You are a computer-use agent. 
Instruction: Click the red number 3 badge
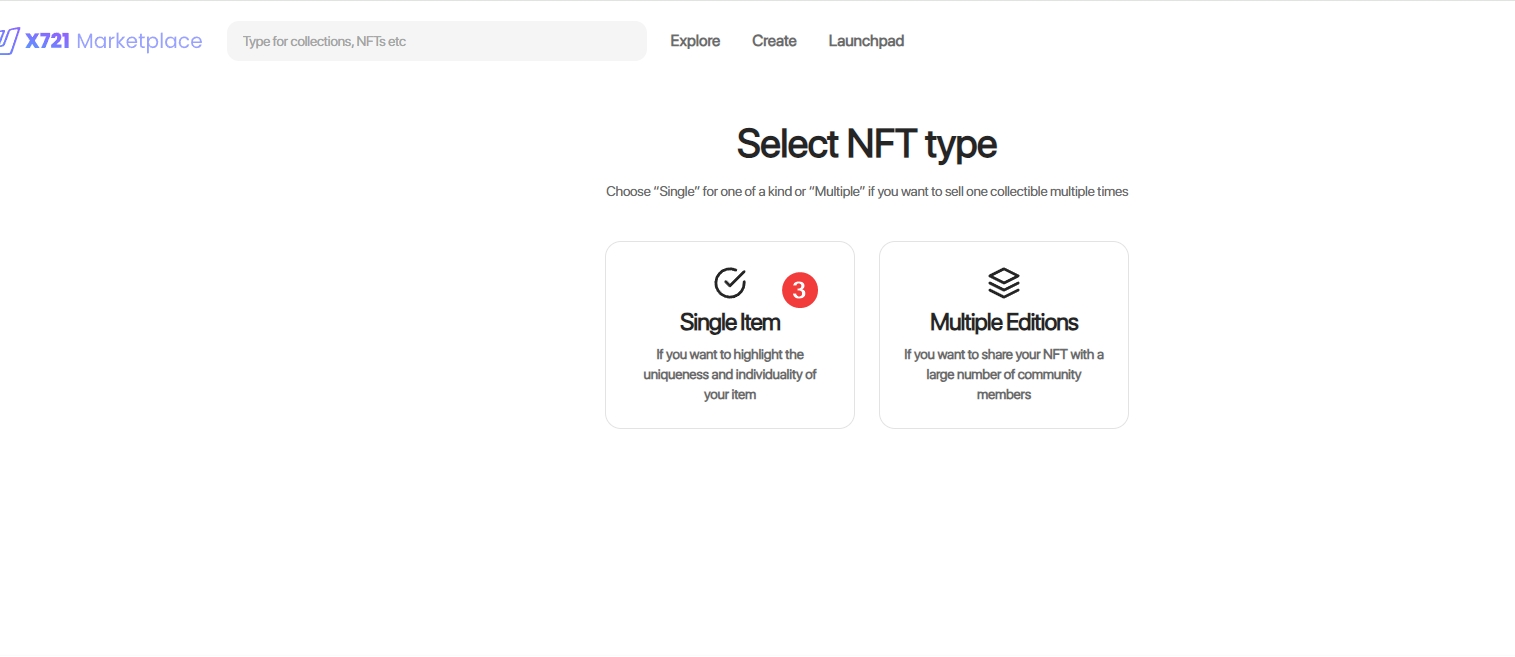coord(799,290)
